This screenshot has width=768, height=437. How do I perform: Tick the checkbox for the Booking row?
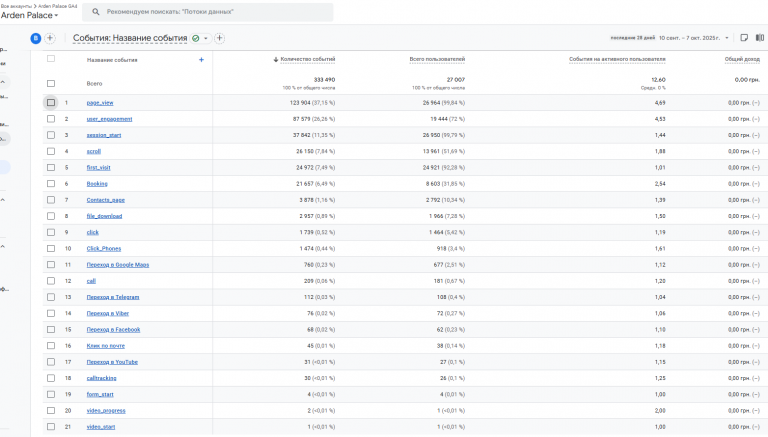(51, 184)
